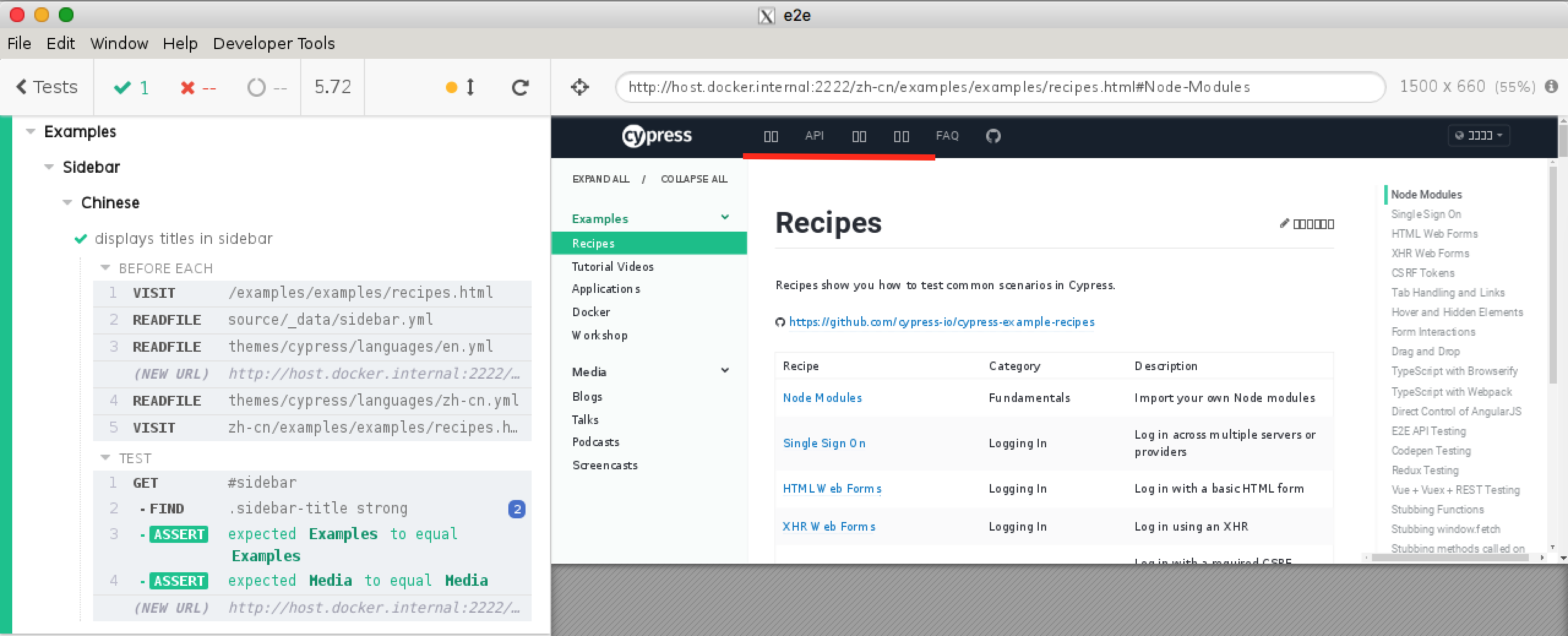This screenshot has height=636, width=1568.
Task: Collapse the Examples sidebar section chevron
Action: pos(725,218)
